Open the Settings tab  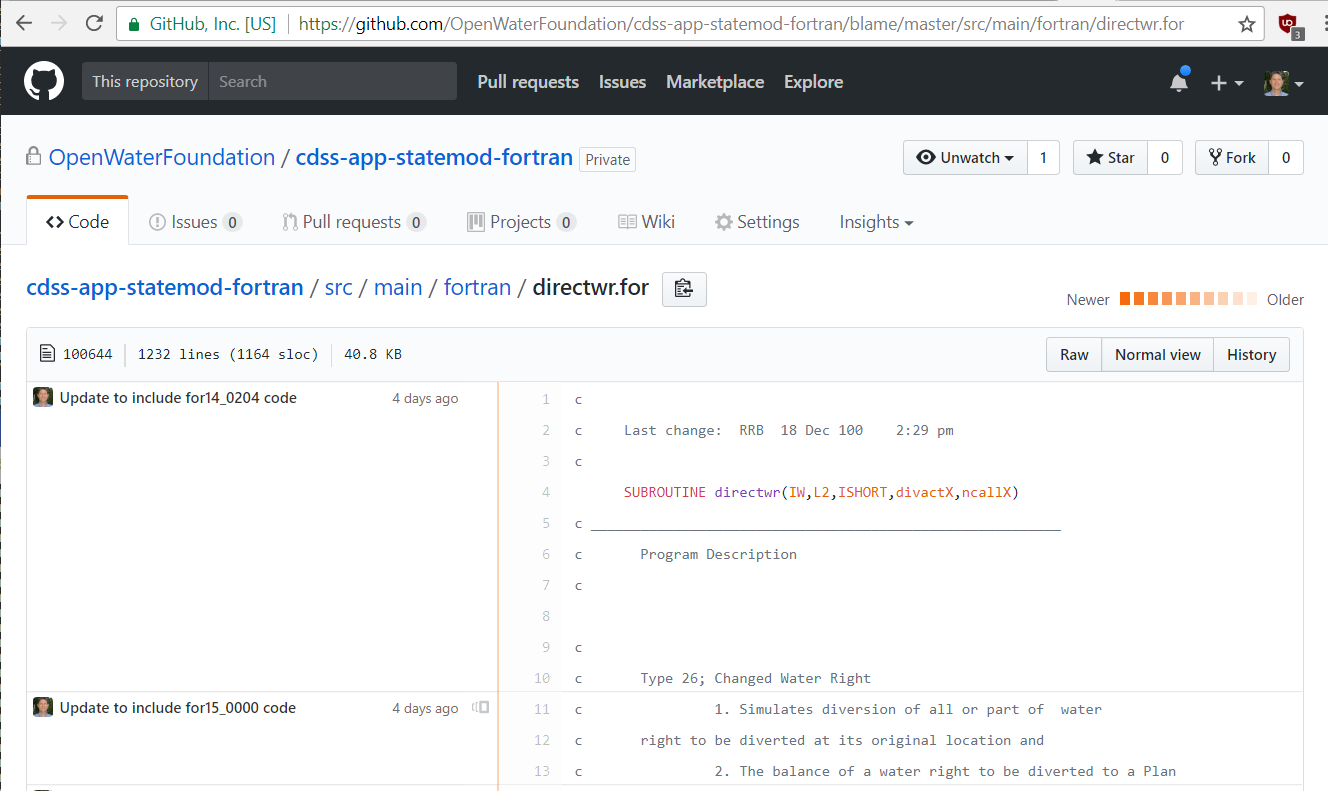757,222
